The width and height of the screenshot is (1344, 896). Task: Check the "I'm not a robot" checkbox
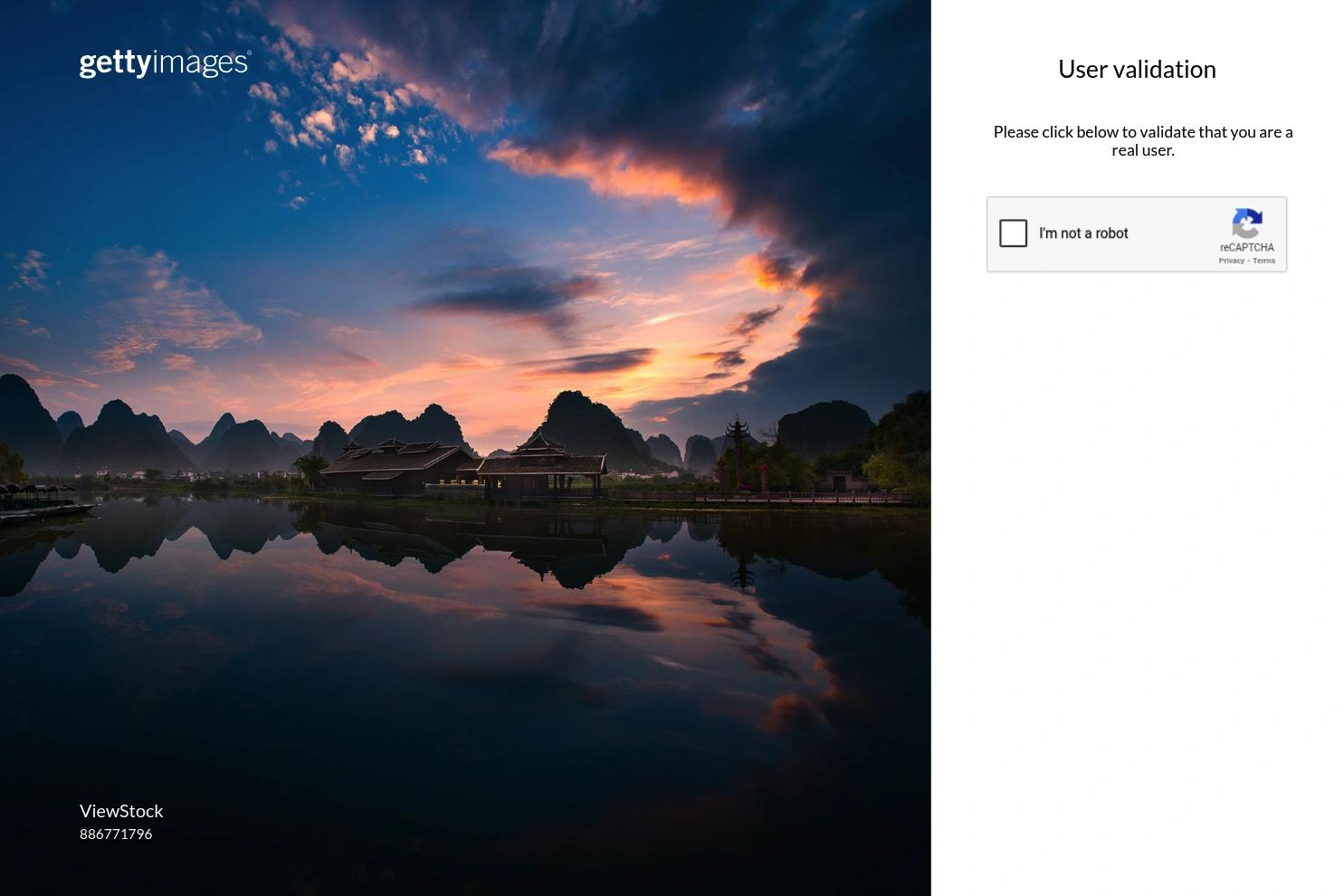[x=1013, y=234]
